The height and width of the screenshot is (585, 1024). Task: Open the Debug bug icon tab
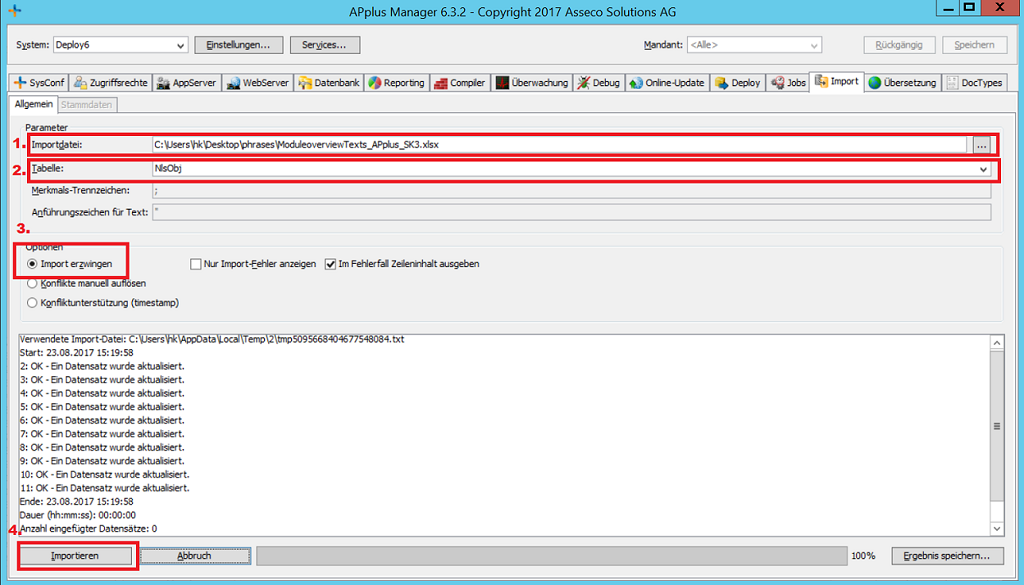[583, 83]
